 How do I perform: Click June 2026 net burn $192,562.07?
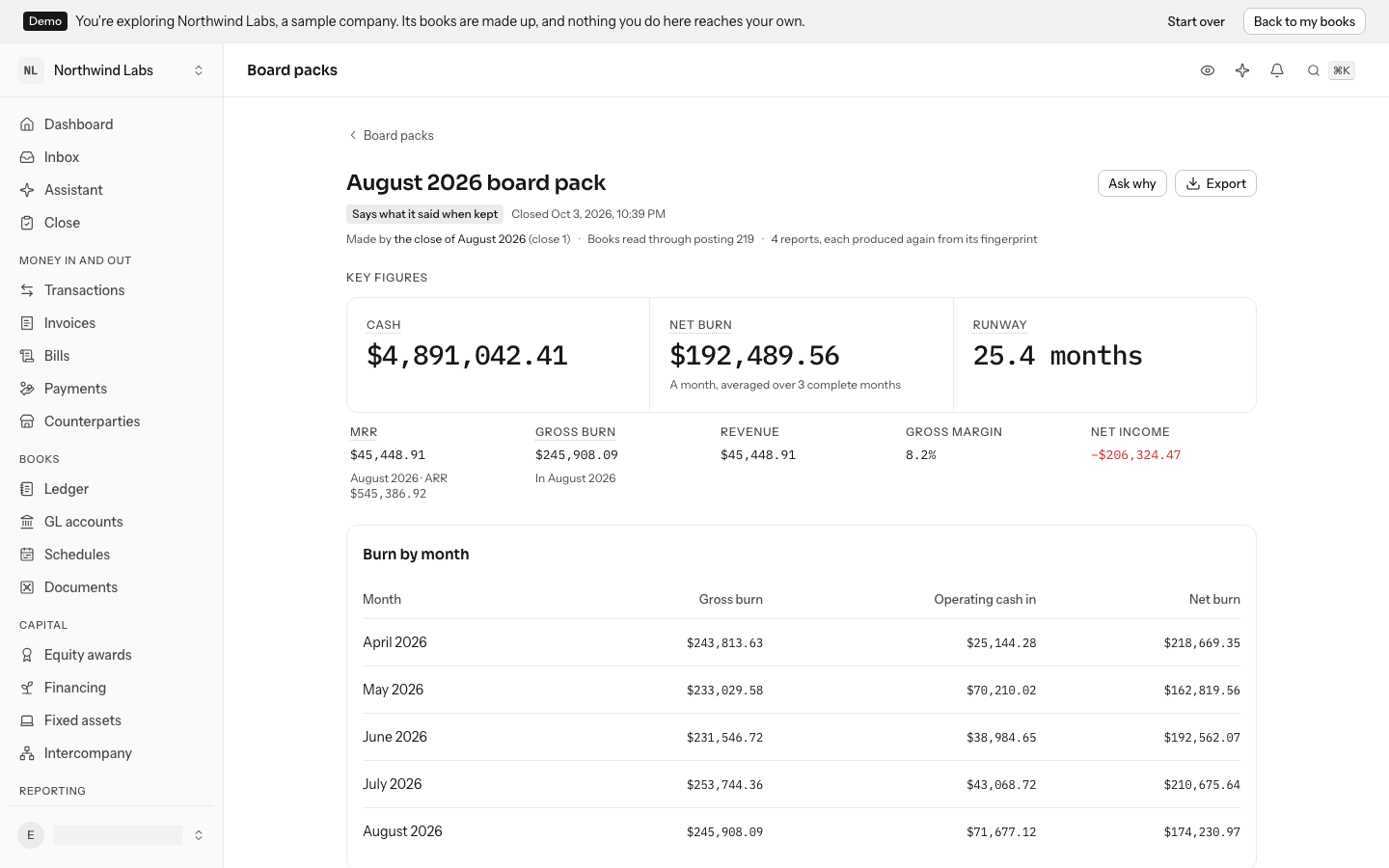tap(1202, 738)
